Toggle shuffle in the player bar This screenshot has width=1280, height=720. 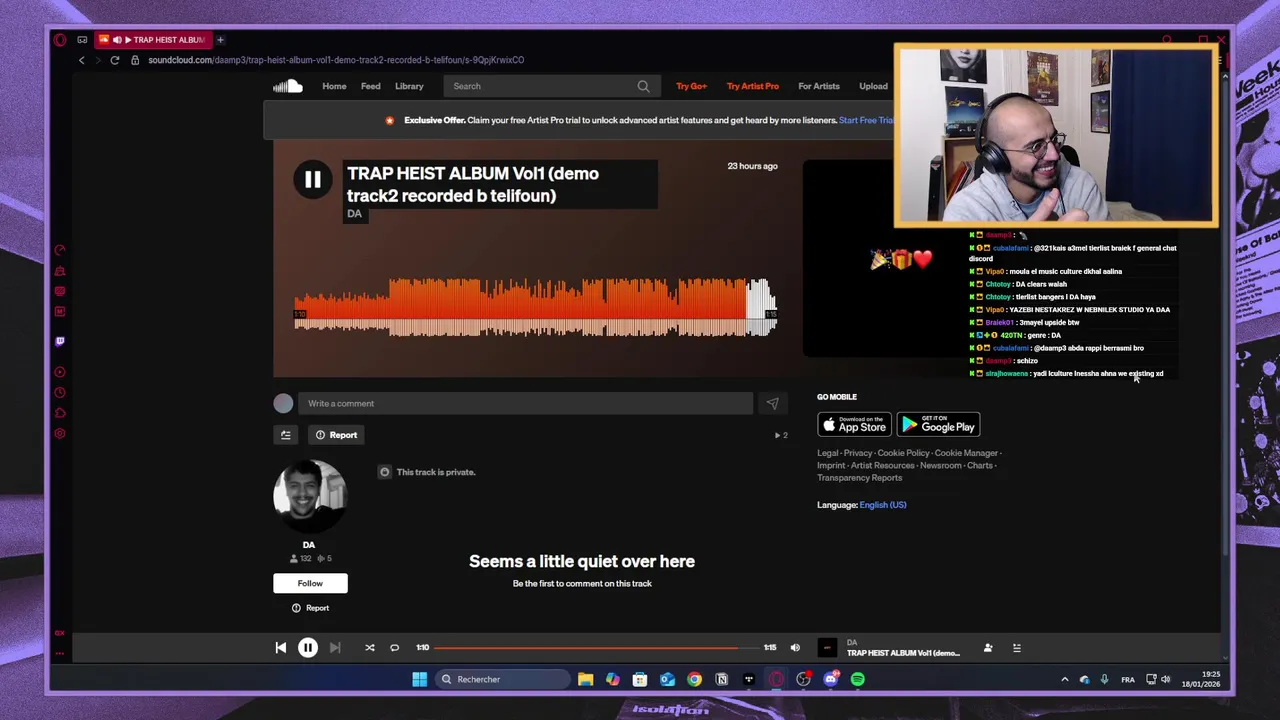[370, 648]
